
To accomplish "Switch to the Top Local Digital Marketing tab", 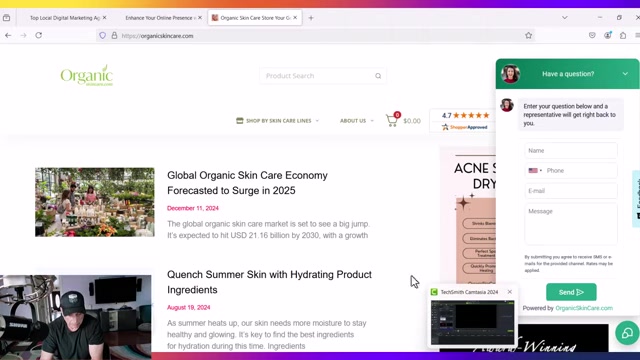I will coord(64,18).
